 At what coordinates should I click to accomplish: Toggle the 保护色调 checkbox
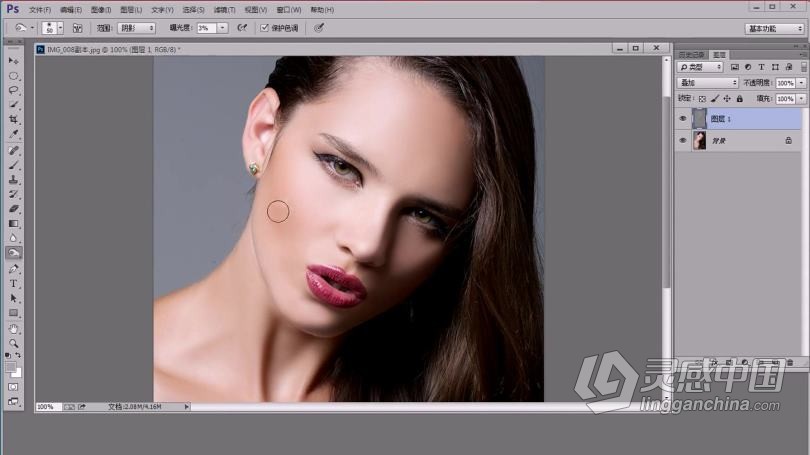tap(264, 28)
